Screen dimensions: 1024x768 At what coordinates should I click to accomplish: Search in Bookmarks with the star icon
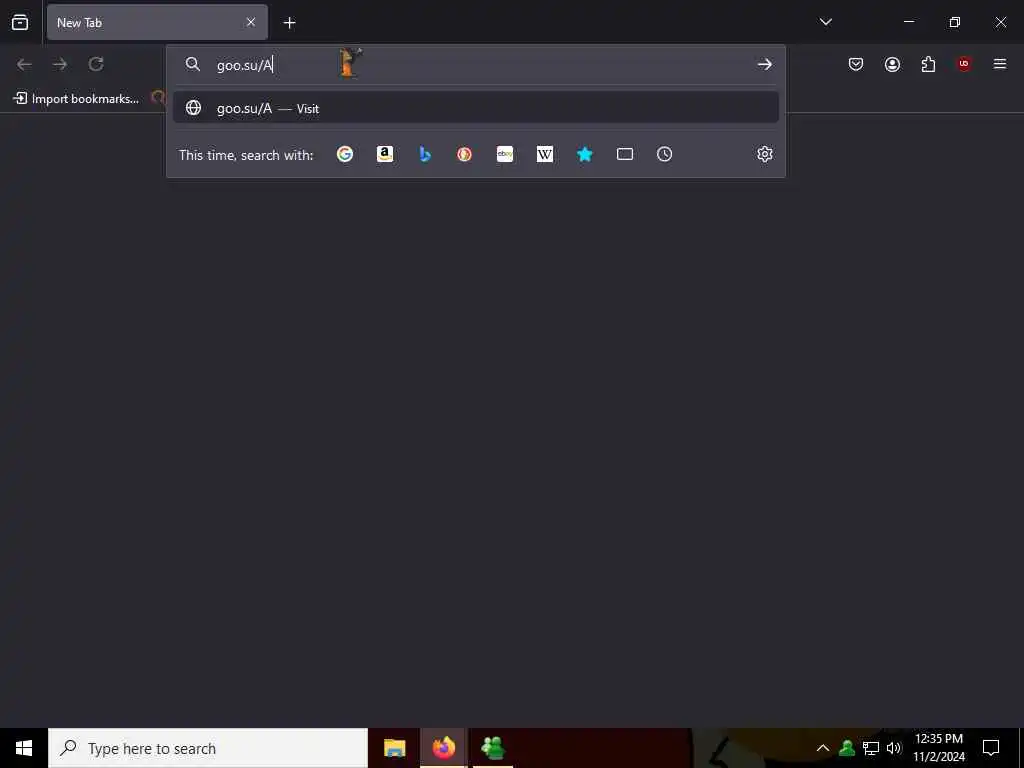584,154
